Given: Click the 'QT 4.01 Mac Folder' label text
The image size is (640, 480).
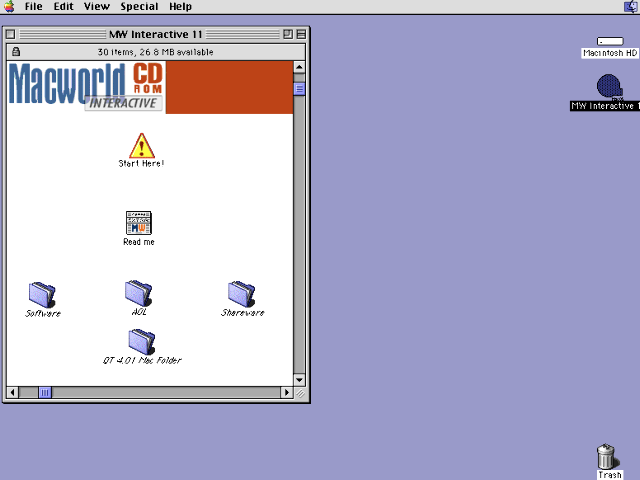Looking at the screenshot, I should [x=142, y=360].
